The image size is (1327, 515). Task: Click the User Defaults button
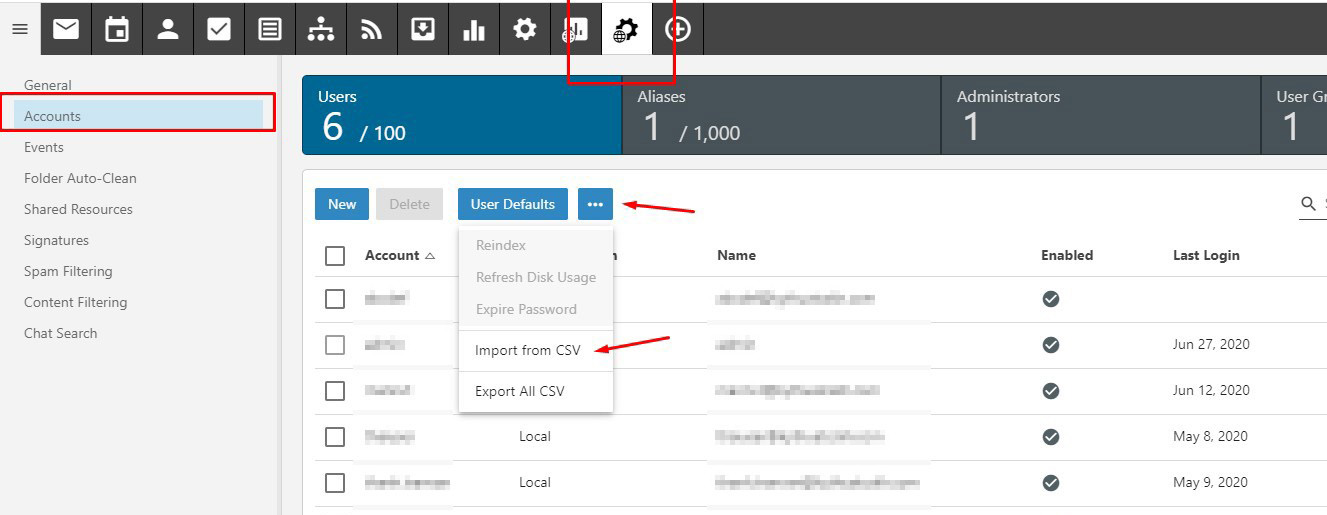pyautogui.click(x=512, y=204)
